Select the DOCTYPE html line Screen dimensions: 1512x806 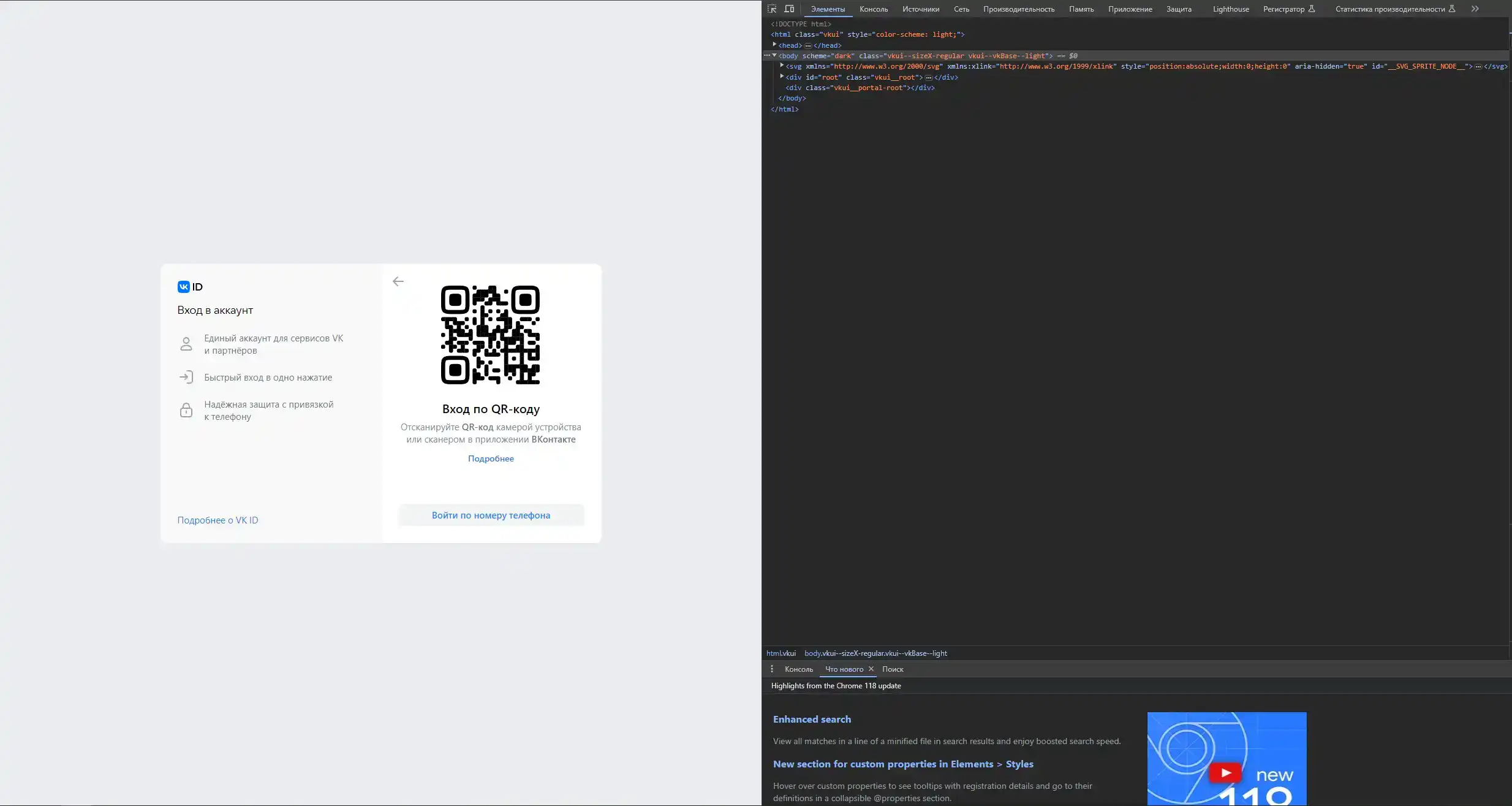pos(801,24)
